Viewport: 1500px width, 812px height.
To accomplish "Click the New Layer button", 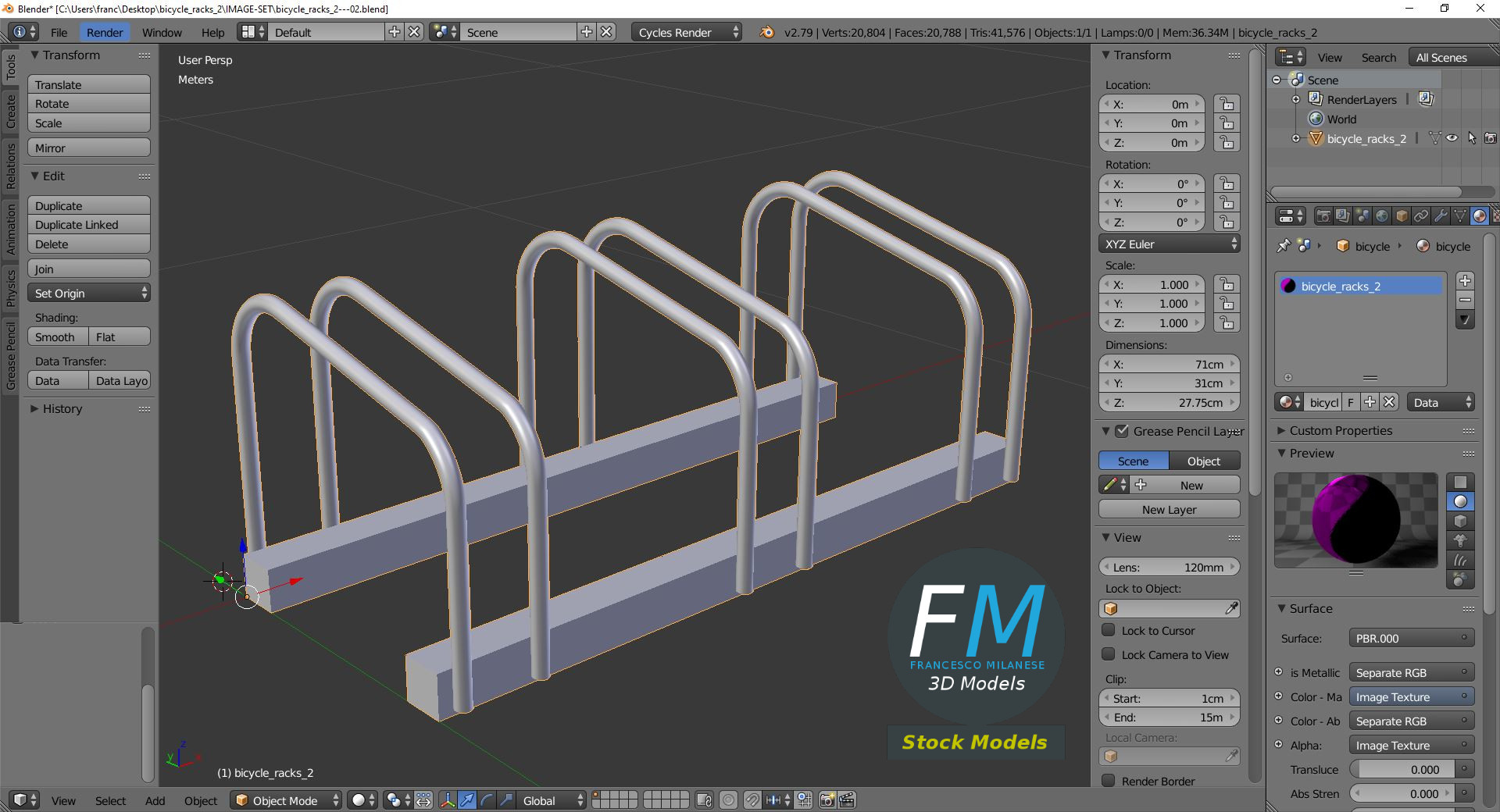I will (x=1170, y=509).
